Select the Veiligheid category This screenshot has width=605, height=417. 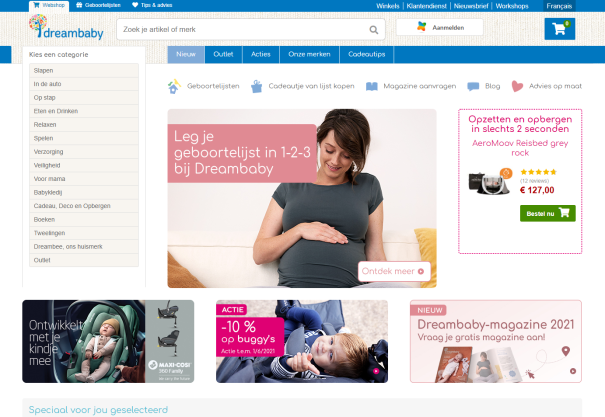tap(84, 165)
